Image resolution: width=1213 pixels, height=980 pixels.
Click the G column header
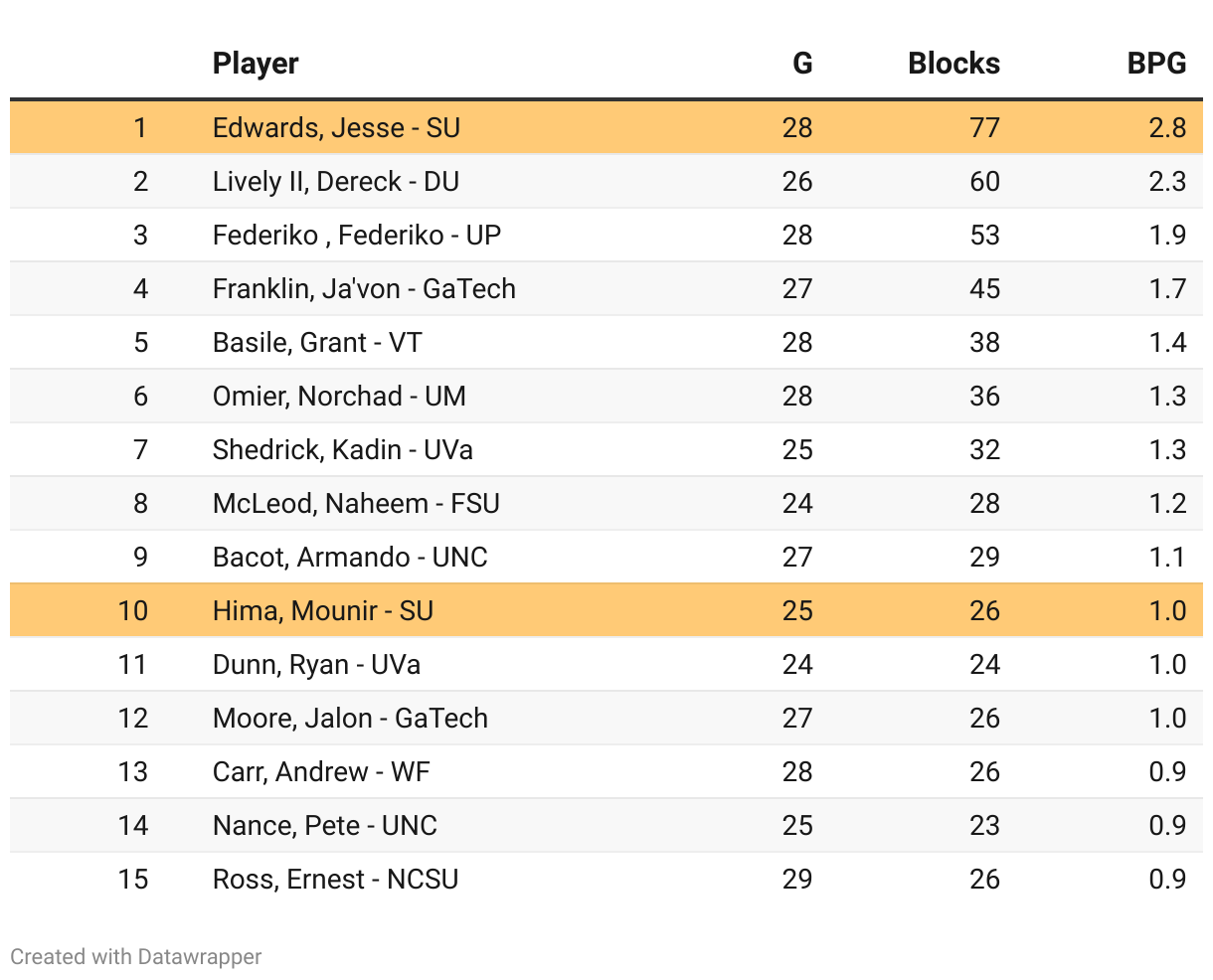(802, 64)
